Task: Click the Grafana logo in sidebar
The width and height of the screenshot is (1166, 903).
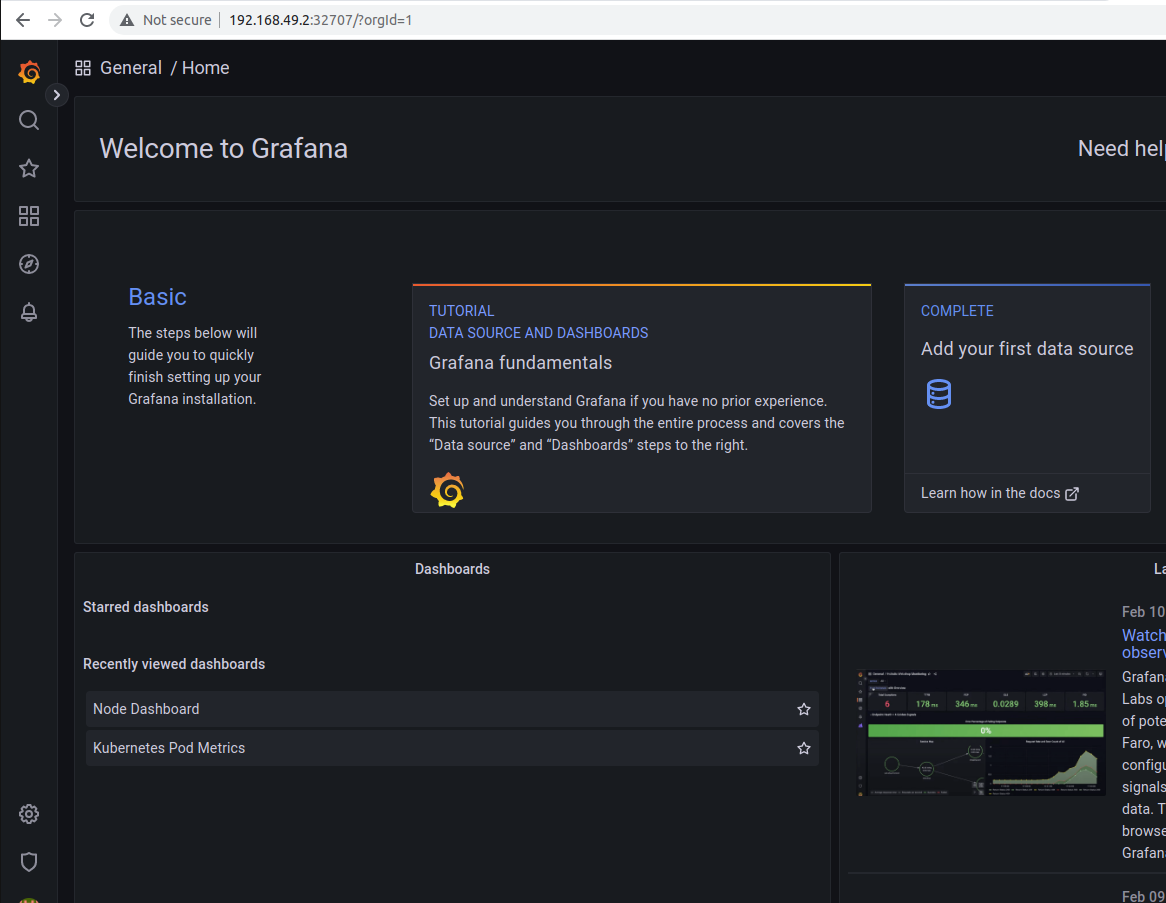Action: [x=29, y=72]
